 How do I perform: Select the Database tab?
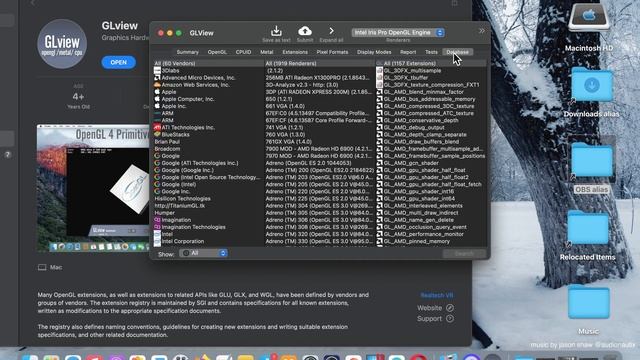458,52
